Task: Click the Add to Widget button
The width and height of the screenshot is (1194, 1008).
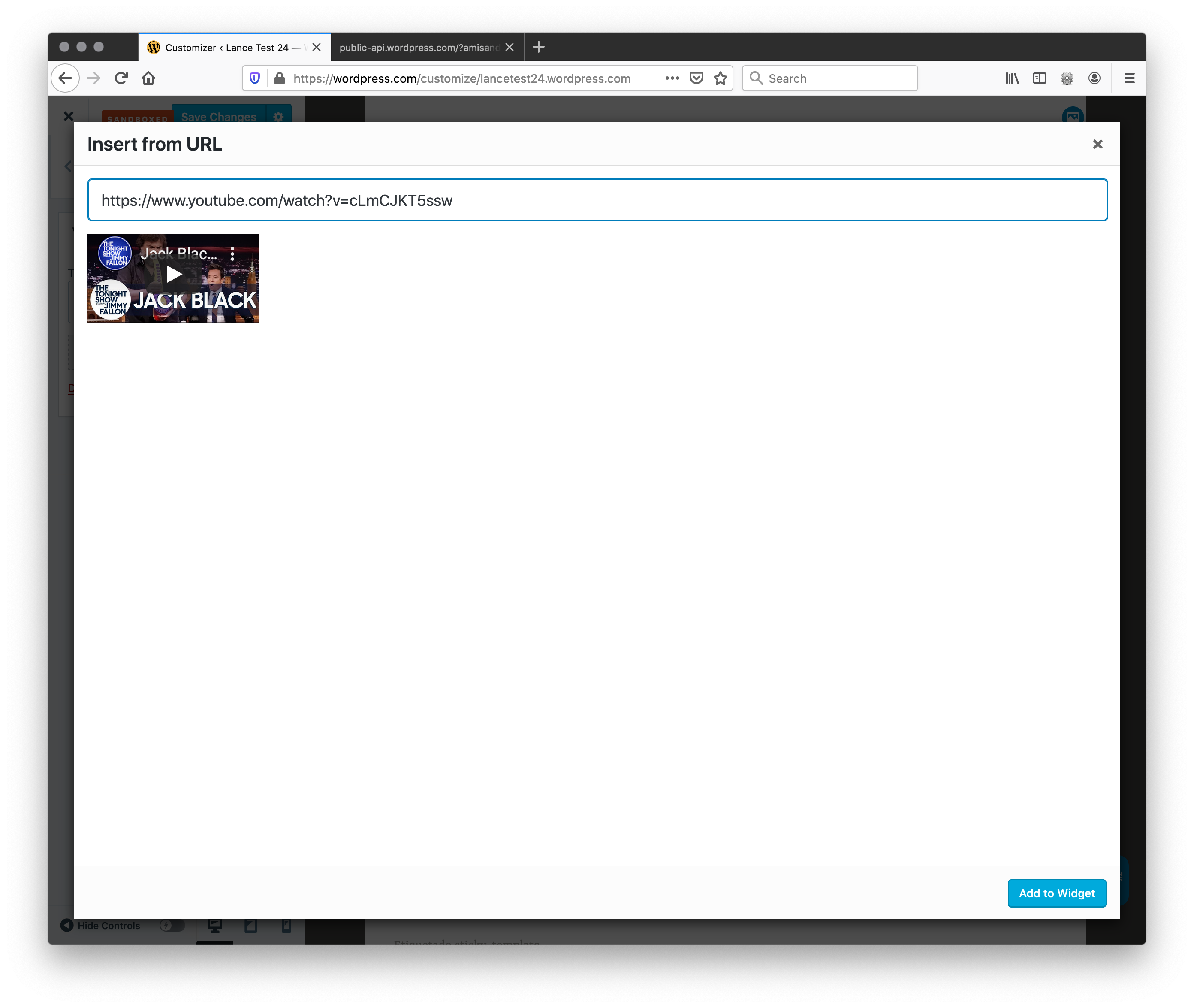Action: [1056, 893]
